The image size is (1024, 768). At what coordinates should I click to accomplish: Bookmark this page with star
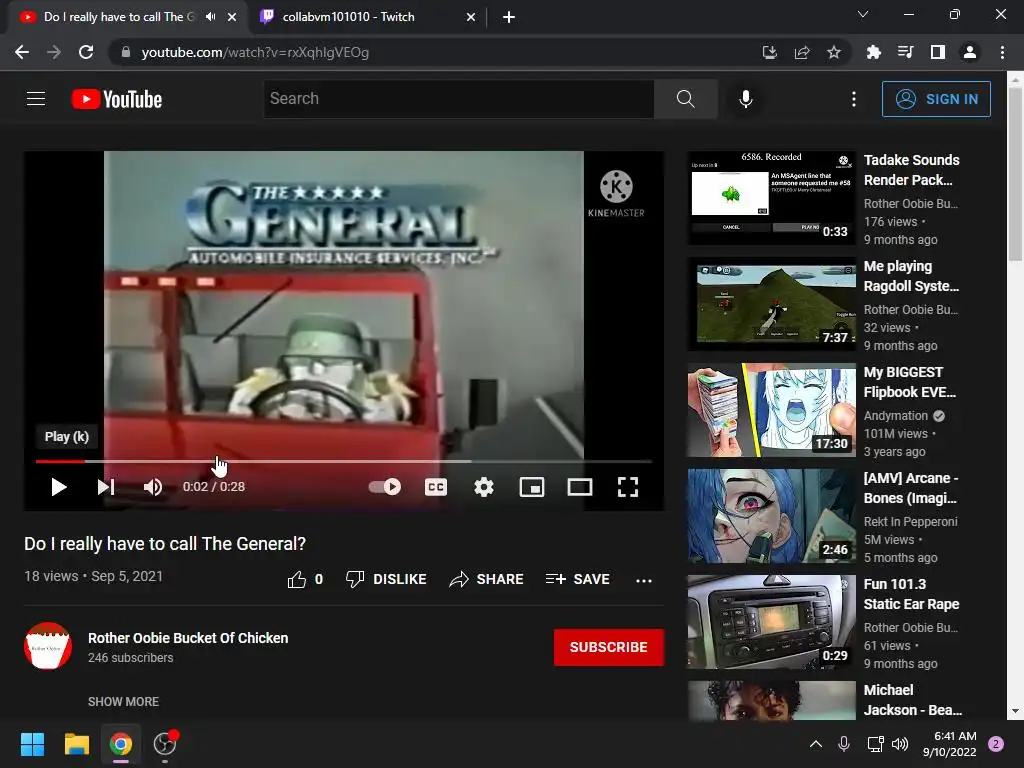click(x=834, y=52)
